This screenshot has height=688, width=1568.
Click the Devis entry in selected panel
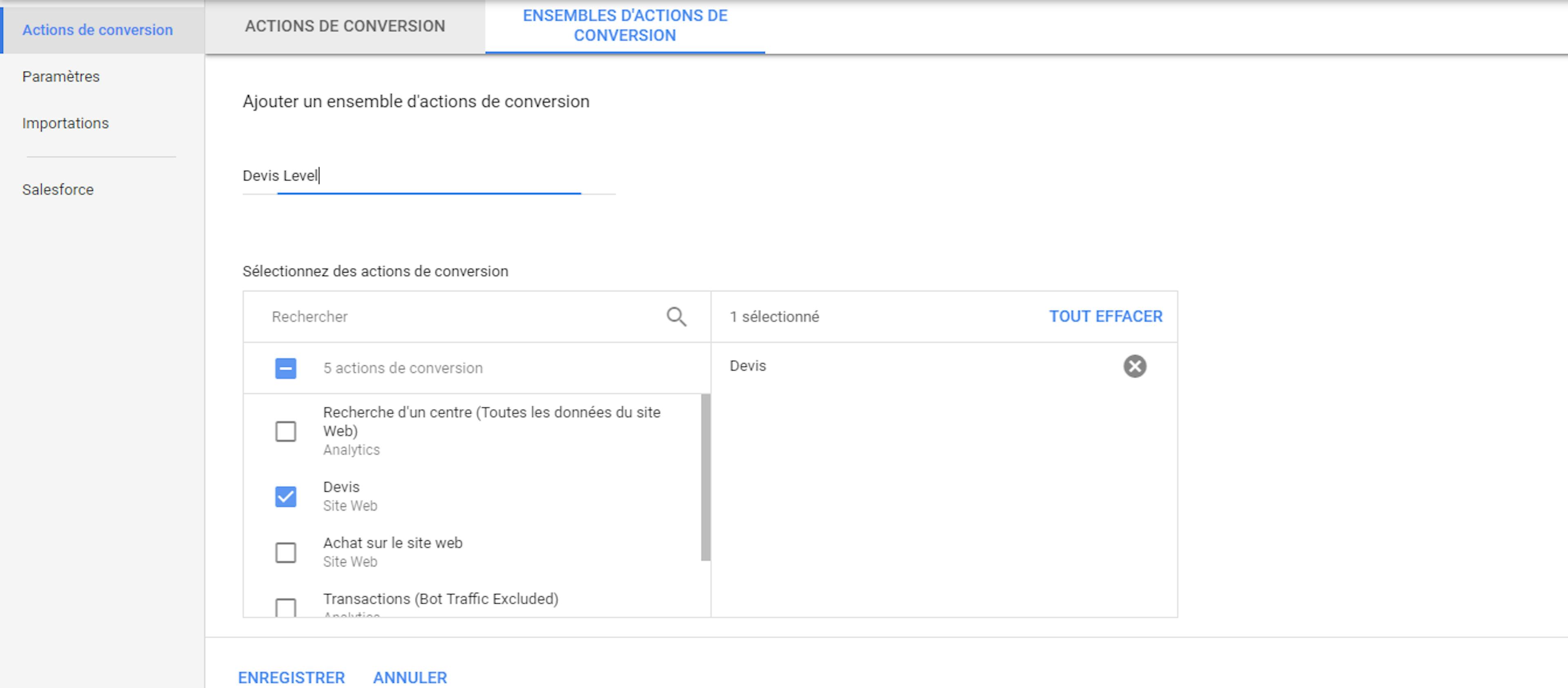click(x=748, y=366)
